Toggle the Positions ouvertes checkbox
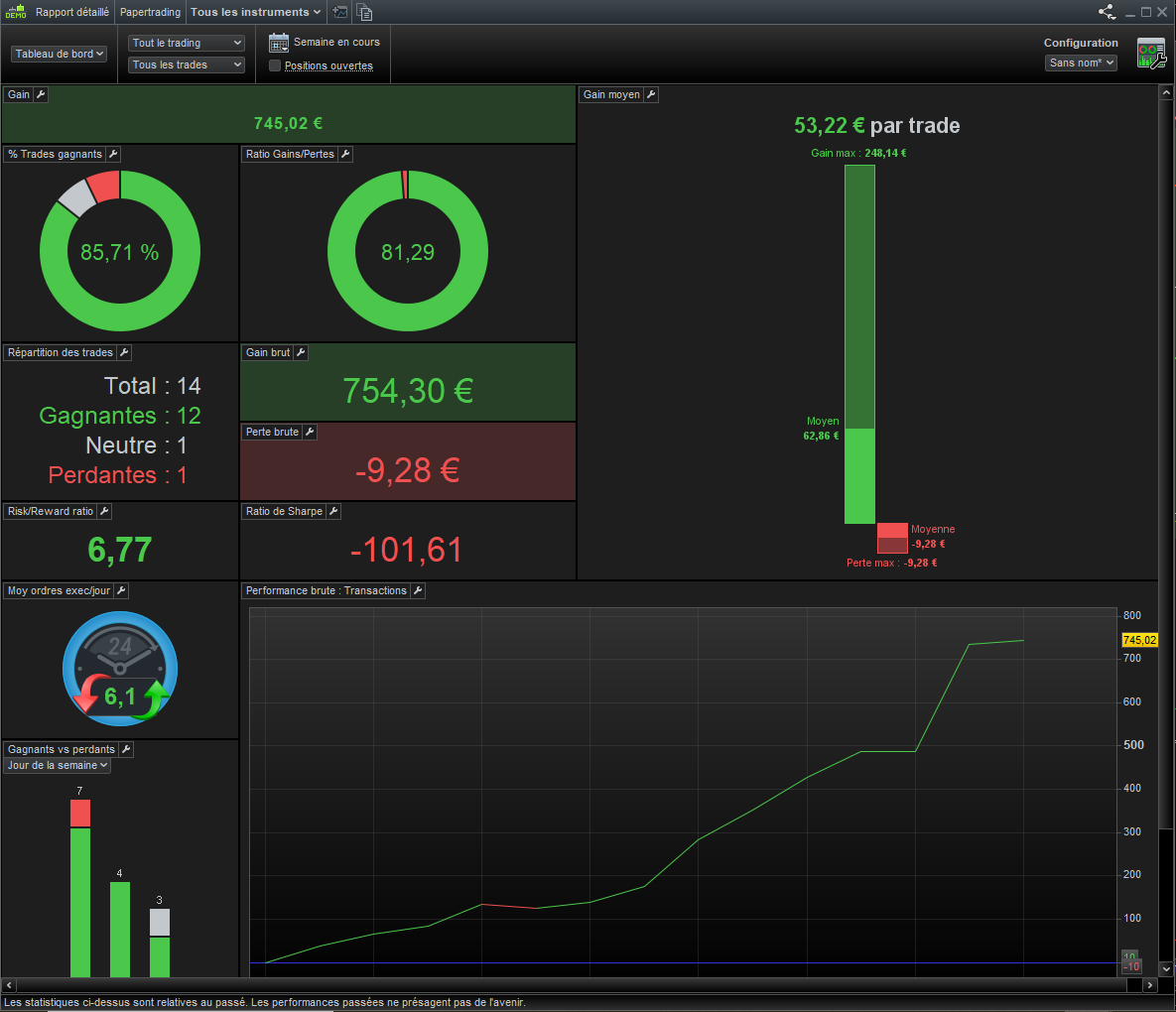The height and width of the screenshot is (1012, 1176). coord(275,65)
